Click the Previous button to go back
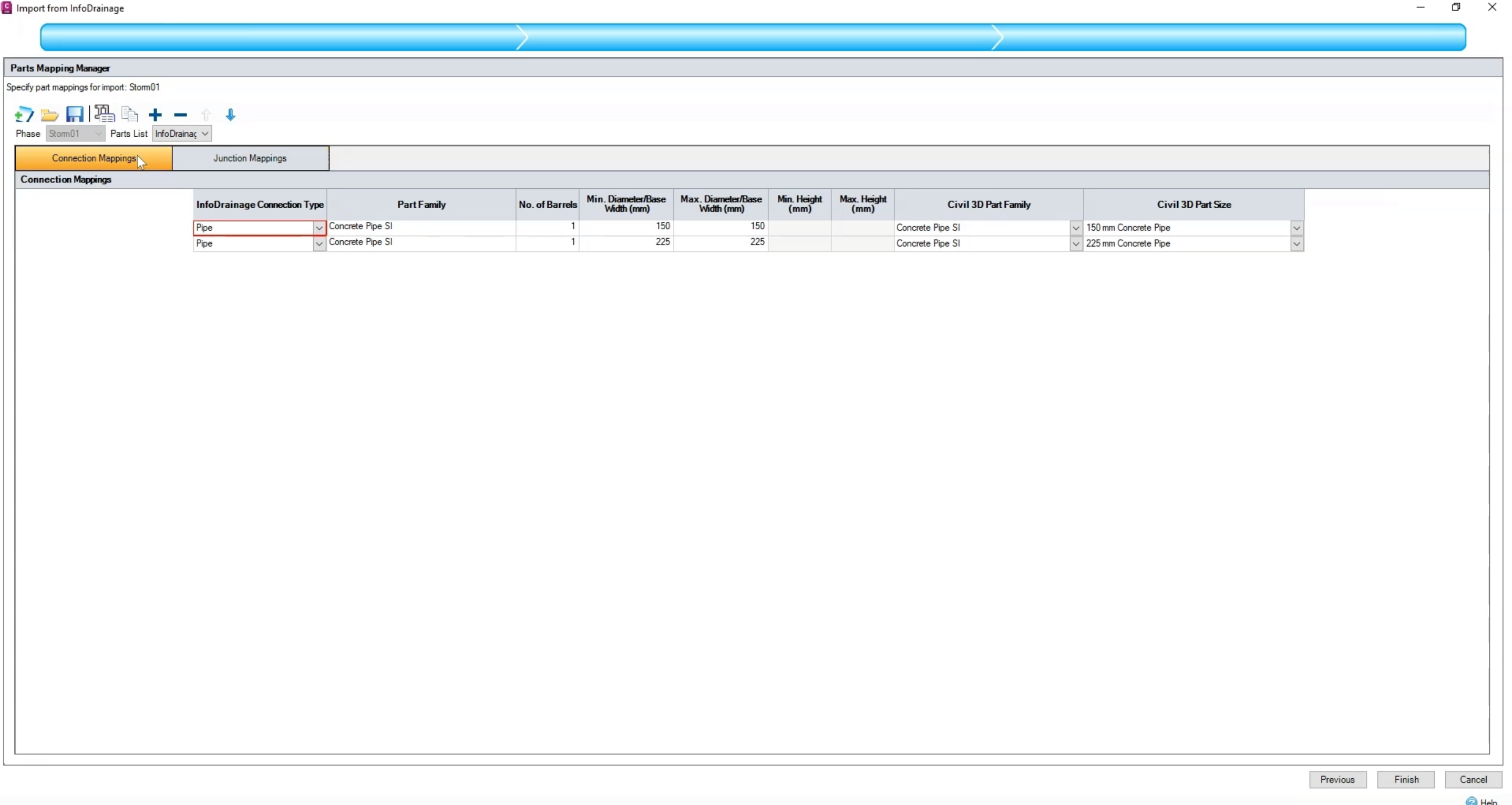The image size is (1512, 805). pos(1337,779)
